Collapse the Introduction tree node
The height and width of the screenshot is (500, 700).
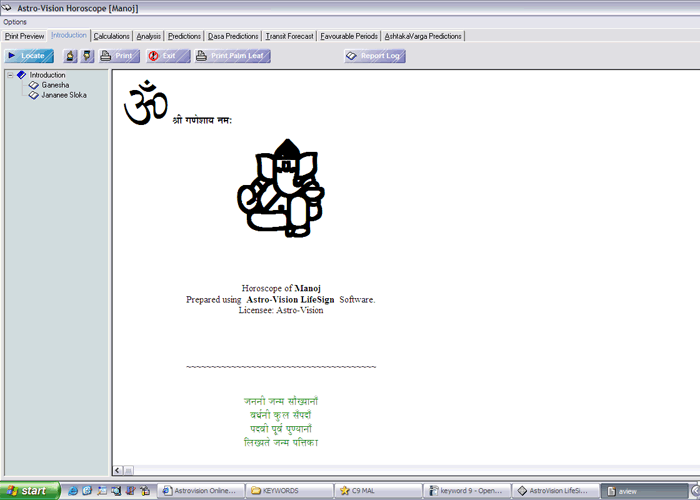[x=10, y=75]
